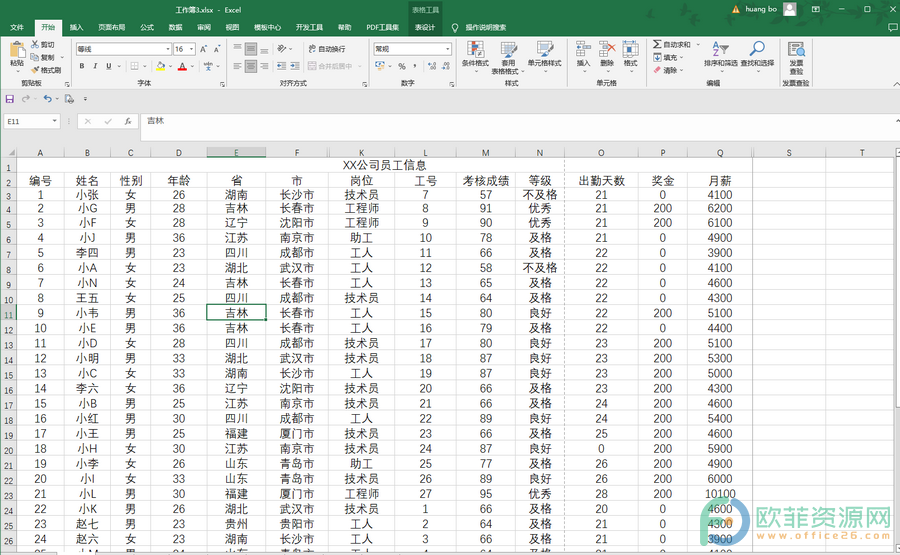Toggle middle vertical alignment
900x555 pixels.
[251, 49]
